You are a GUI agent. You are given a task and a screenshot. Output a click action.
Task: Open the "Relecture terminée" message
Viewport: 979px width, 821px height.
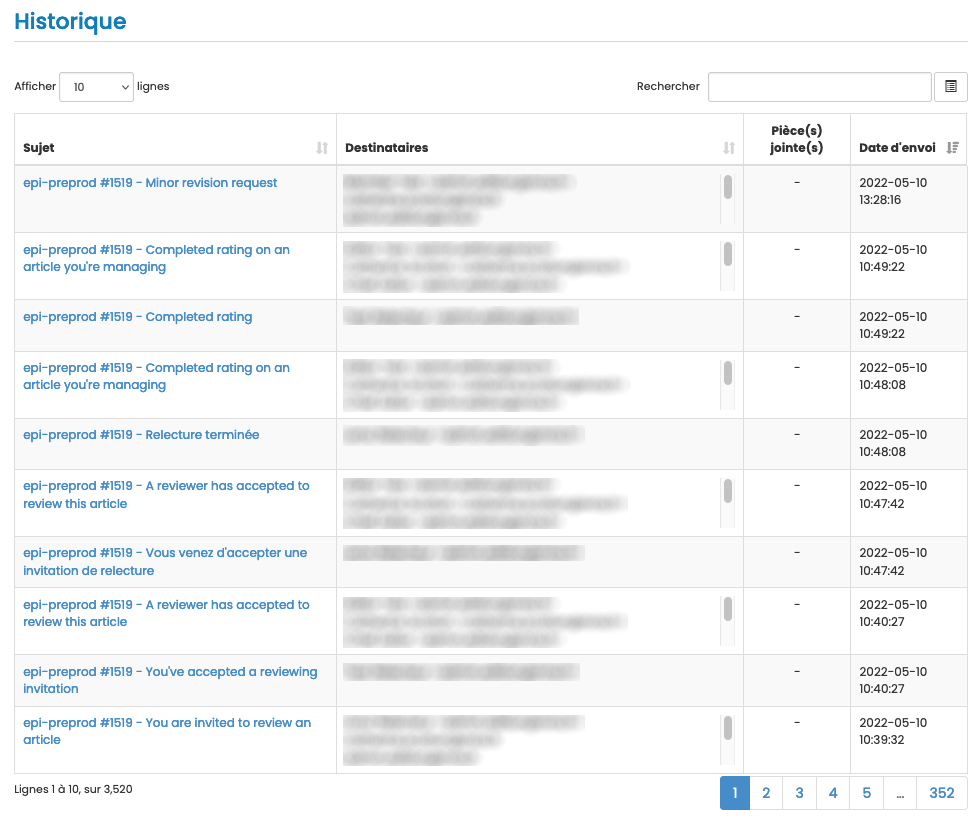coord(141,435)
